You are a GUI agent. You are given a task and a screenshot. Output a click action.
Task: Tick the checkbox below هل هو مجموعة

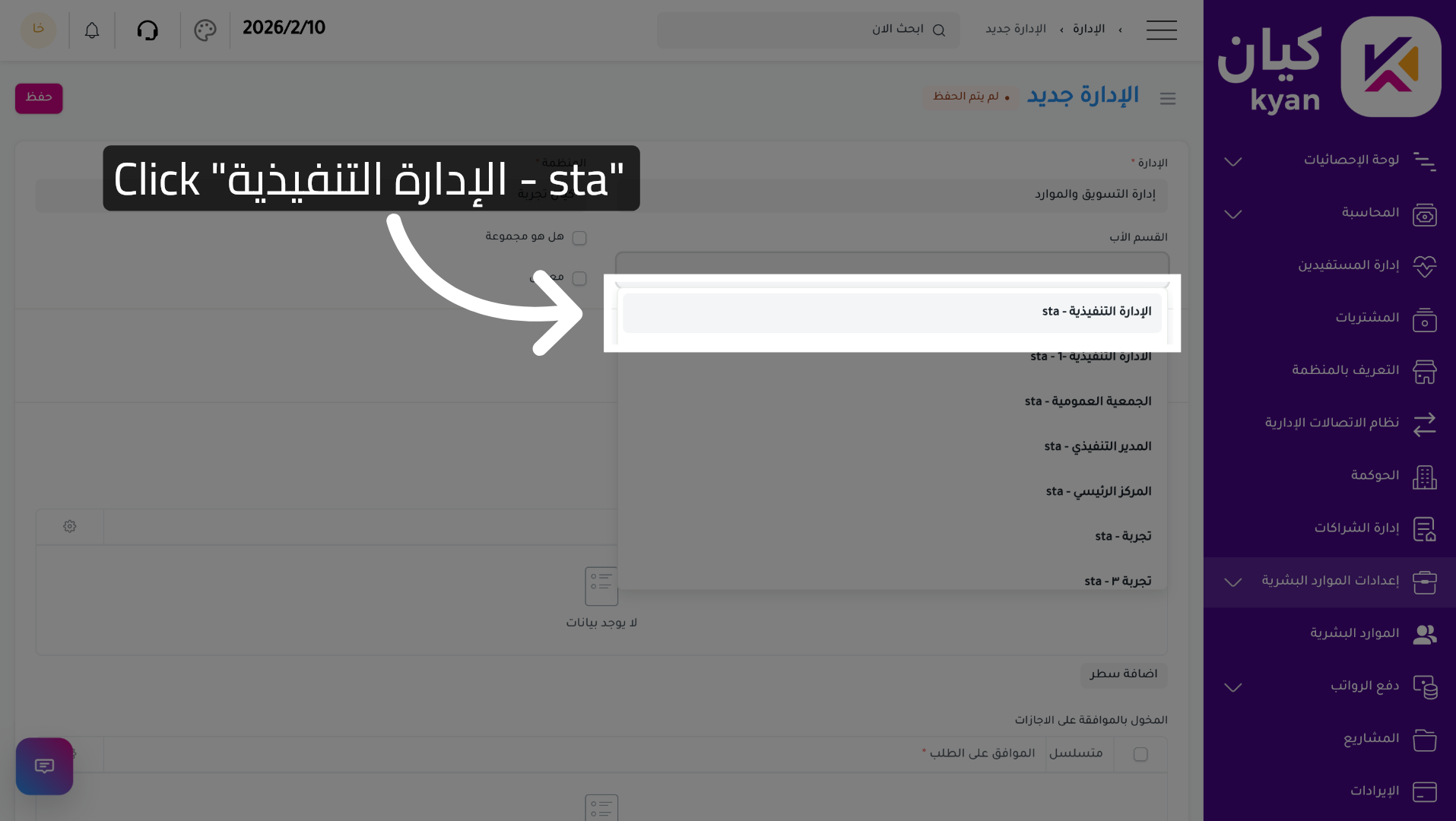(579, 279)
